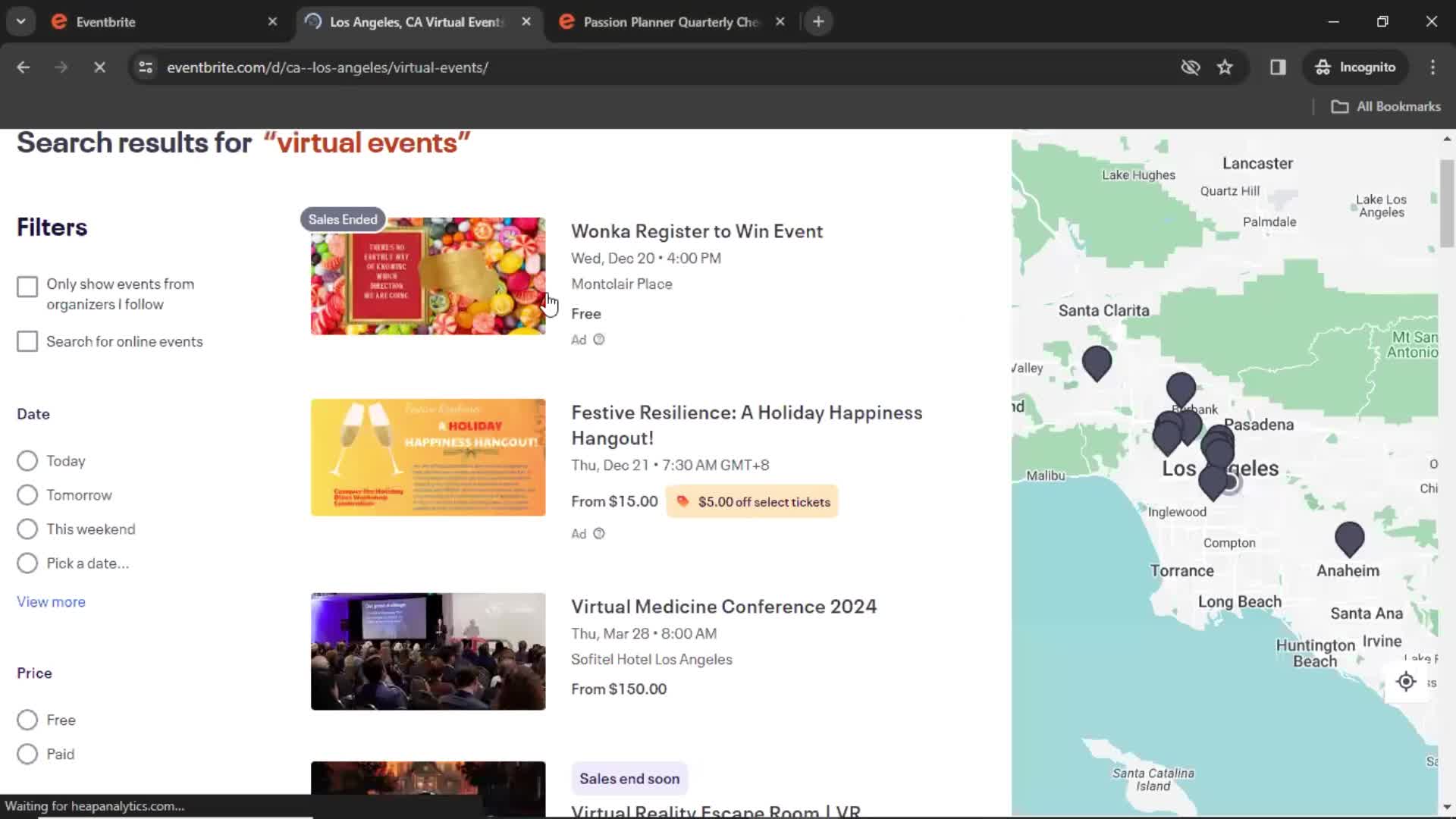Screen dimensions: 1456x819
Task: Select the Free price filter
Action: (x=27, y=720)
